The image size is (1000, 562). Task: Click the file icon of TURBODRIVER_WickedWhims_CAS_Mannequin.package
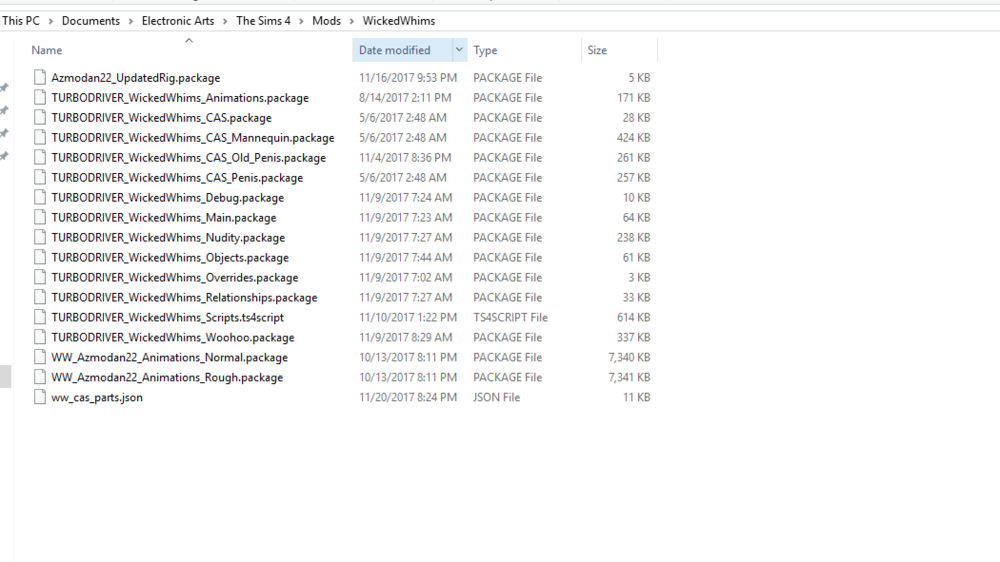40,138
